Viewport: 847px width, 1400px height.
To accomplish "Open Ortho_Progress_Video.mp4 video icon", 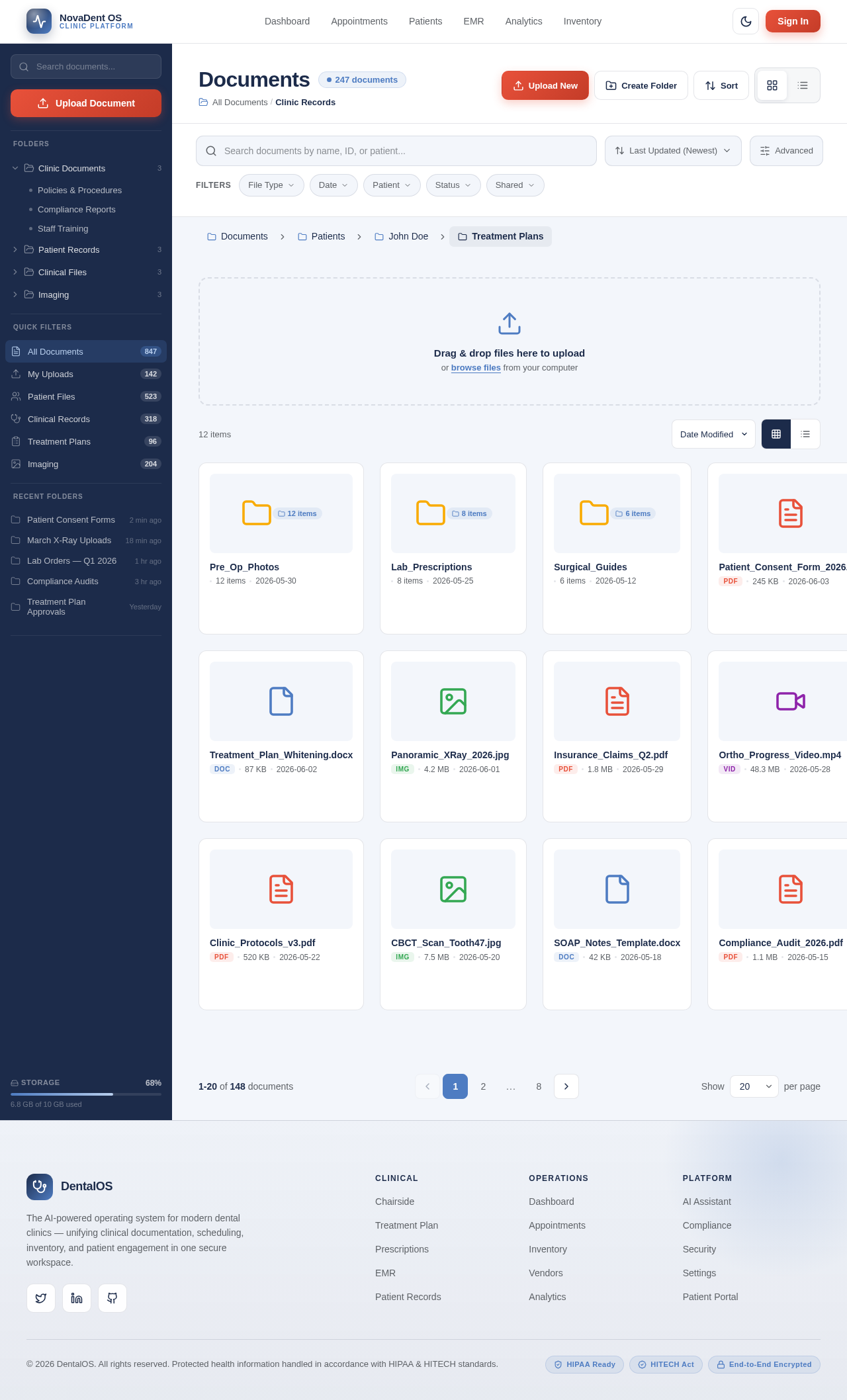I will coord(791,701).
